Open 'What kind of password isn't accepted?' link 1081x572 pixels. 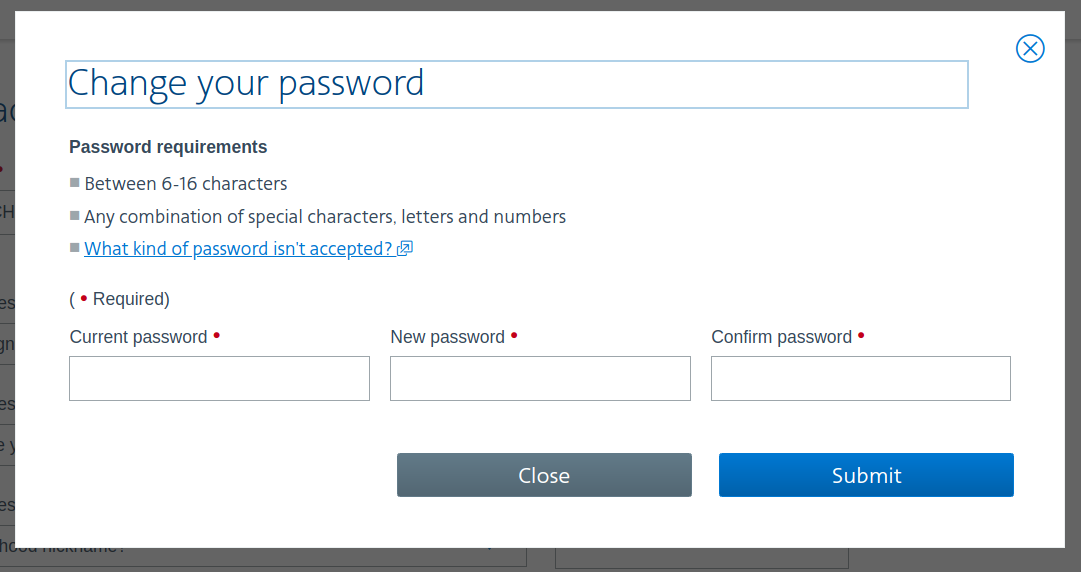pos(238,249)
